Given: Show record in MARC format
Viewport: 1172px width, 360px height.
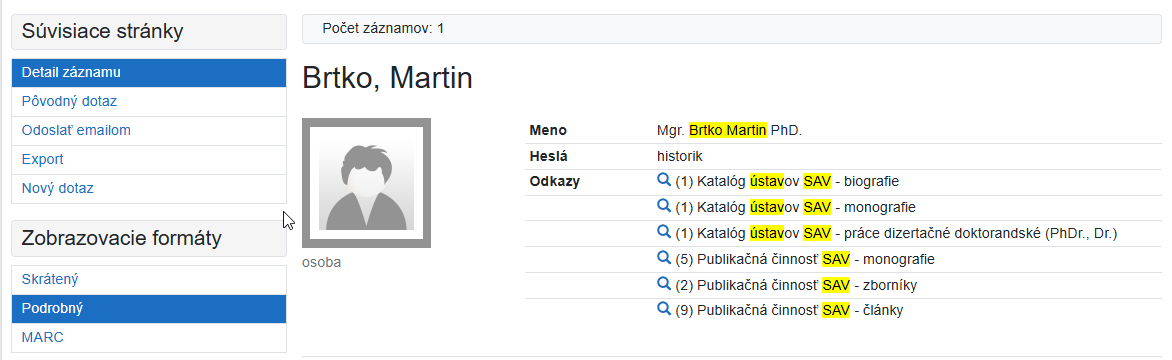Looking at the screenshot, I should [149, 338].
